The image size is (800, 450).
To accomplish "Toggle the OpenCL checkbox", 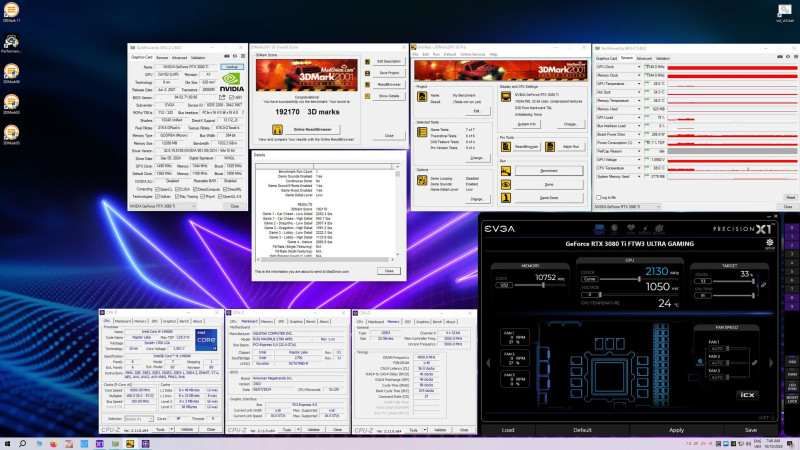I will [x=157, y=189].
